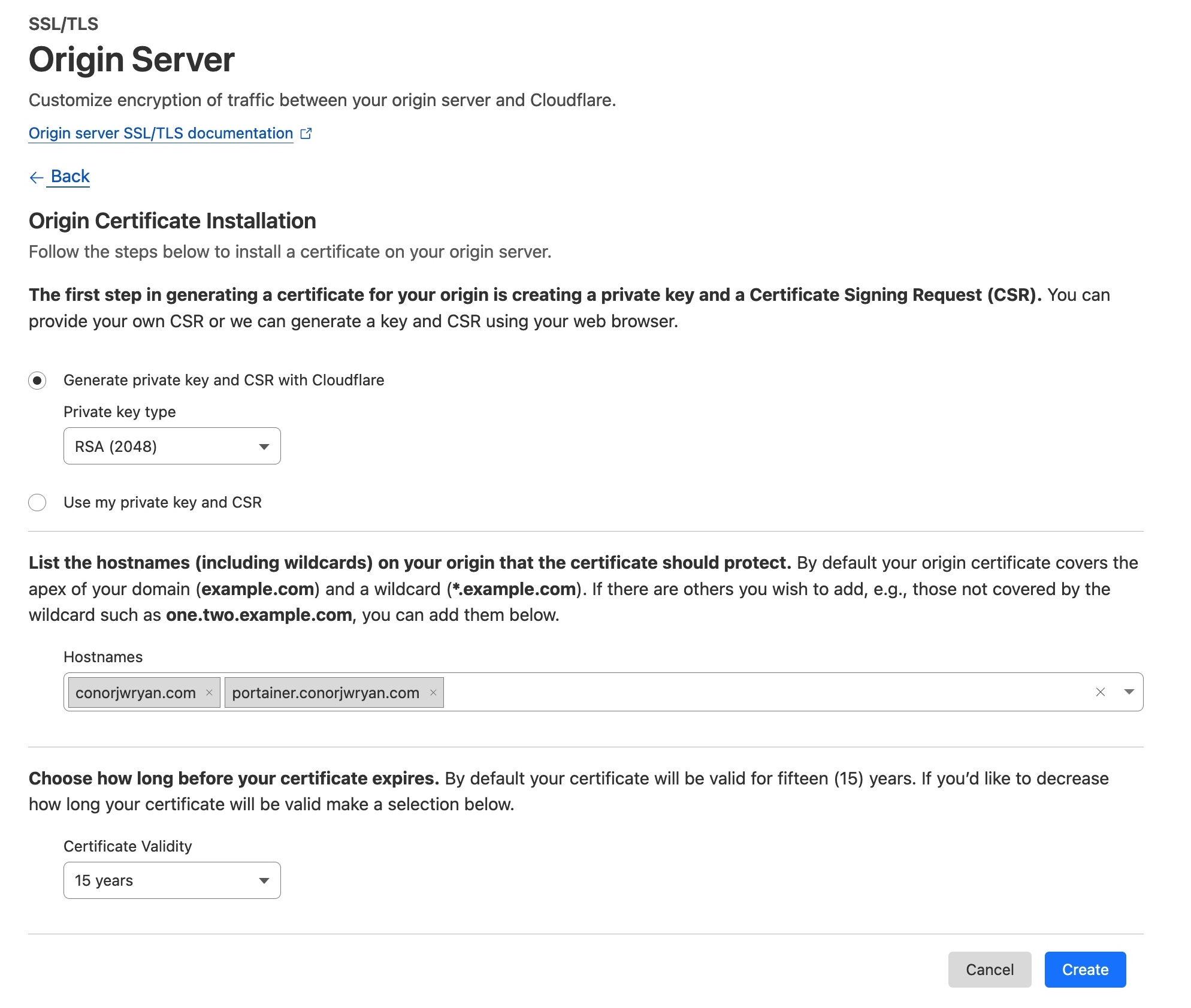
Task: Click the Private key type dropdown arrow
Action: pos(264,445)
